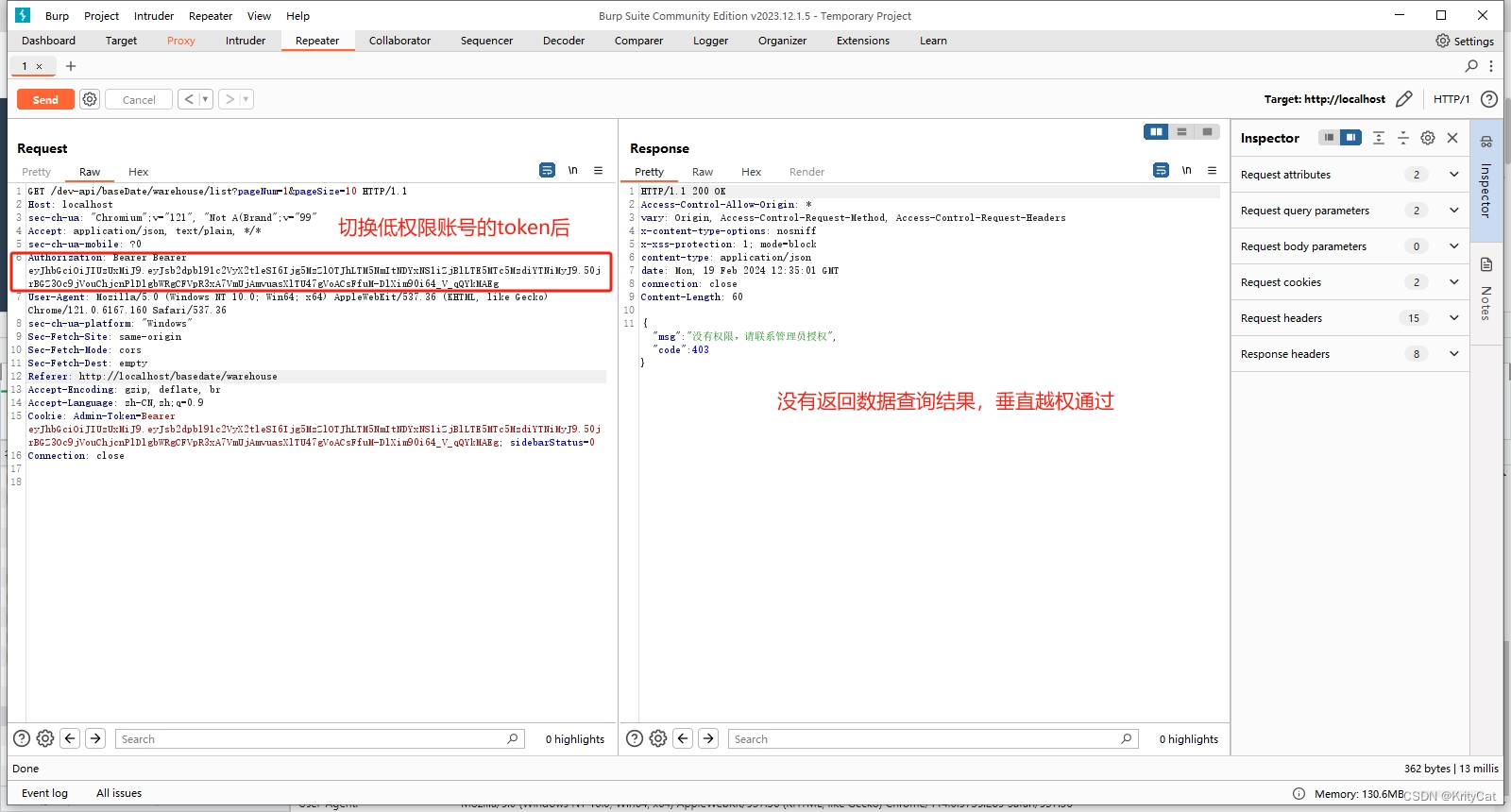The width and height of the screenshot is (1511, 812).
Task: Open the Event log
Action: [44, 793]
